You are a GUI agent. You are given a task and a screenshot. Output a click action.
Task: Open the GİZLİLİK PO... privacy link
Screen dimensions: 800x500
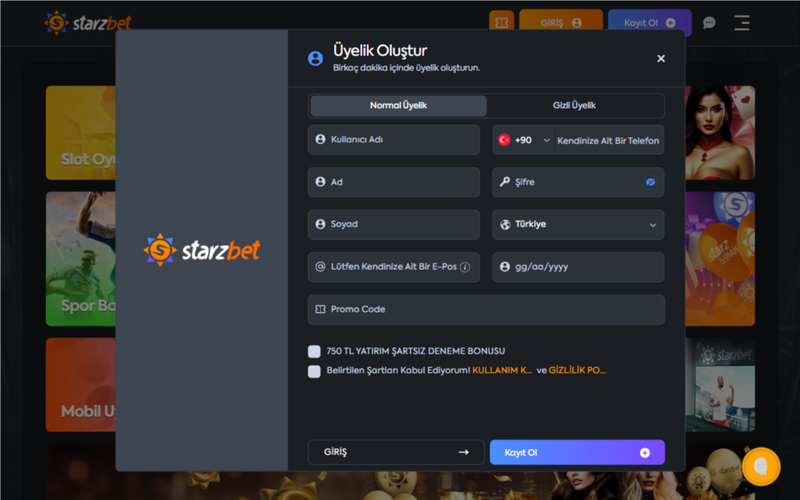577,370
